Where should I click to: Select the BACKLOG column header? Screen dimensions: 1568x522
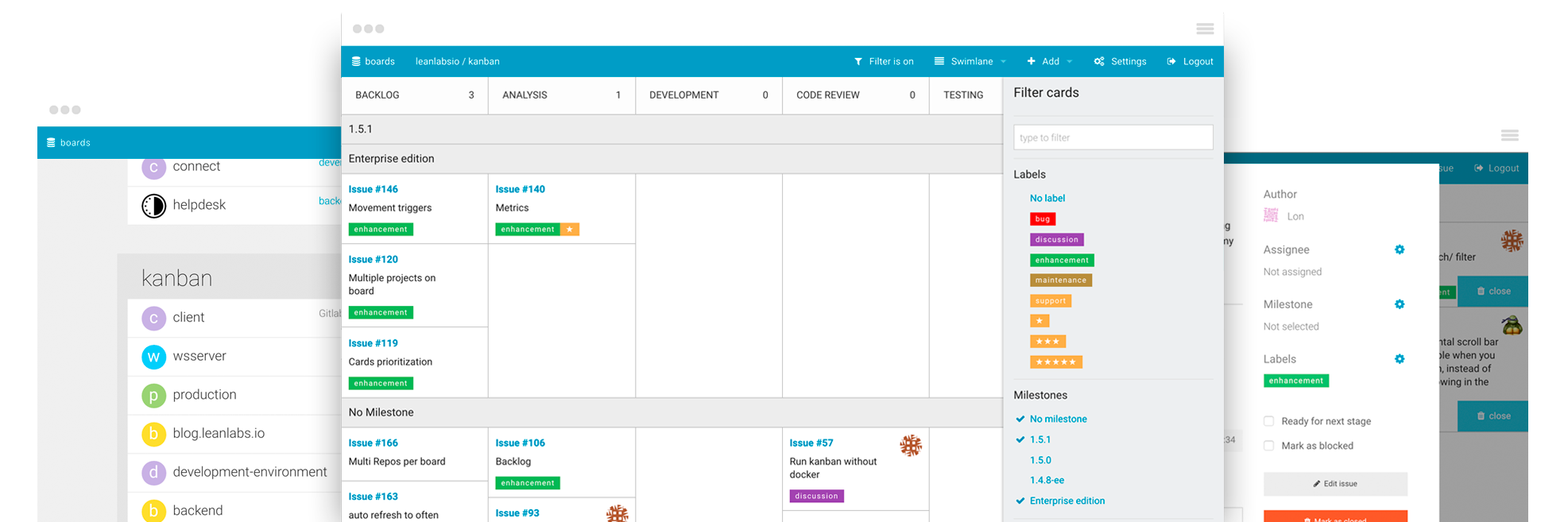point(414,95)
